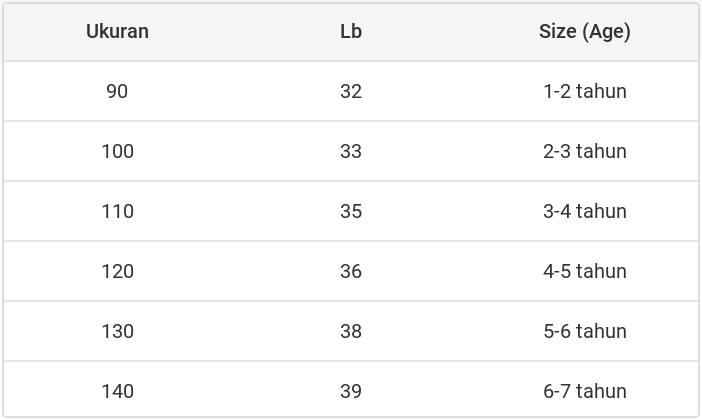Image resolution: width=702 pixels, height=420 pixels.
Task: Select the size 90 cell
Action: 117,91
